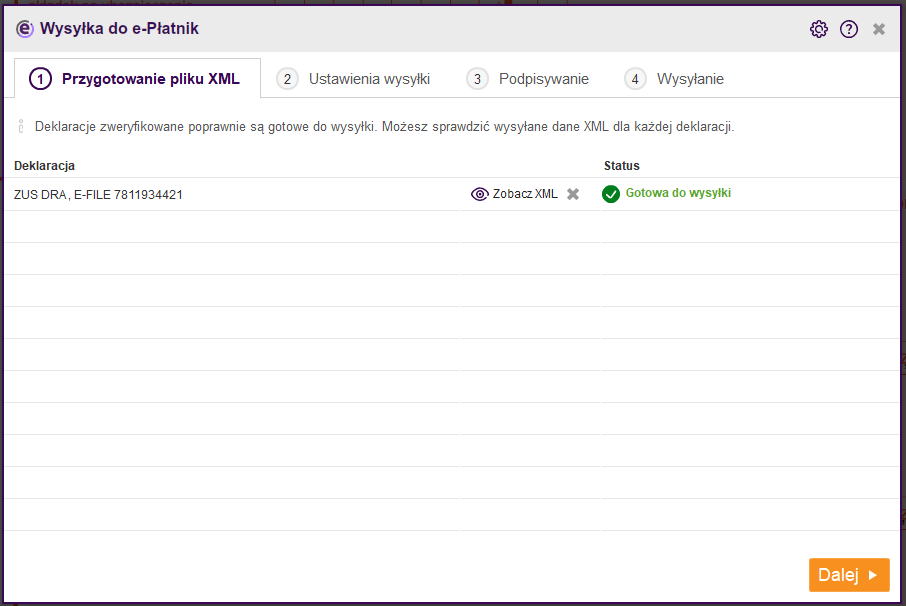Click the step 4 circle number icon
The width and height of the screenshot is (906, 606).
coord(635,79)
